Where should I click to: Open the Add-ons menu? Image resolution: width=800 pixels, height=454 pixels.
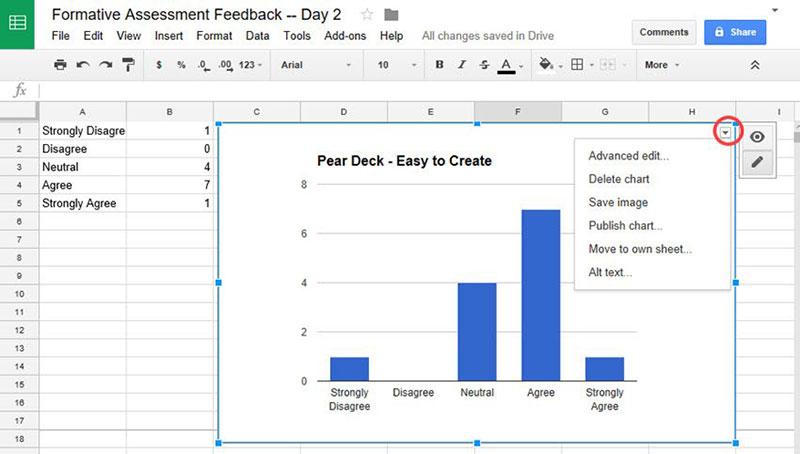point(345,36)
